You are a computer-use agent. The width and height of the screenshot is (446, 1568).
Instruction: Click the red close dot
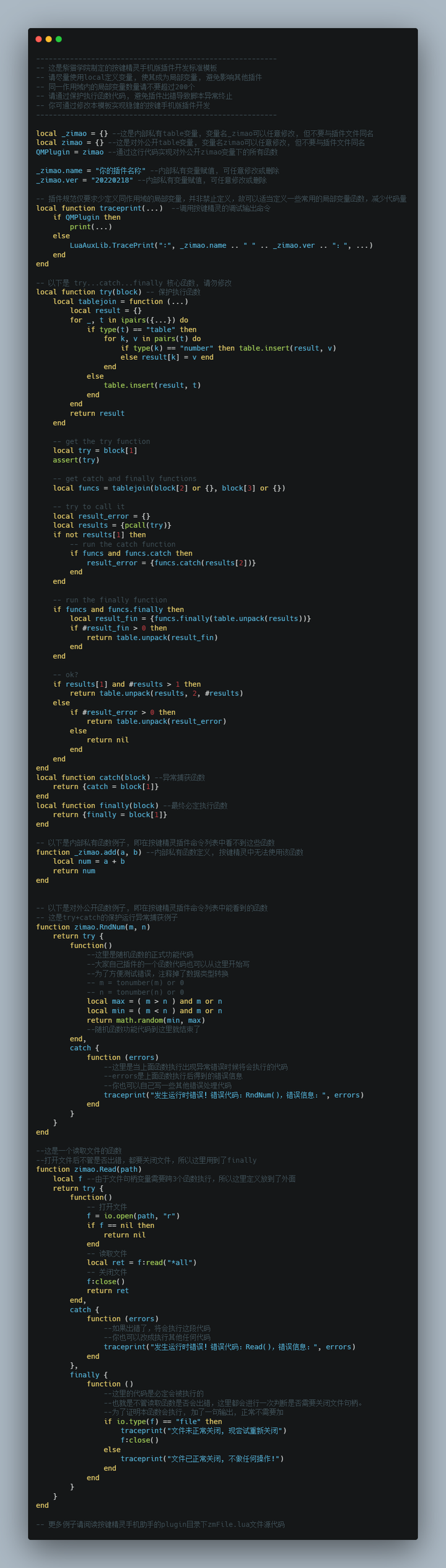coord(38,39)
